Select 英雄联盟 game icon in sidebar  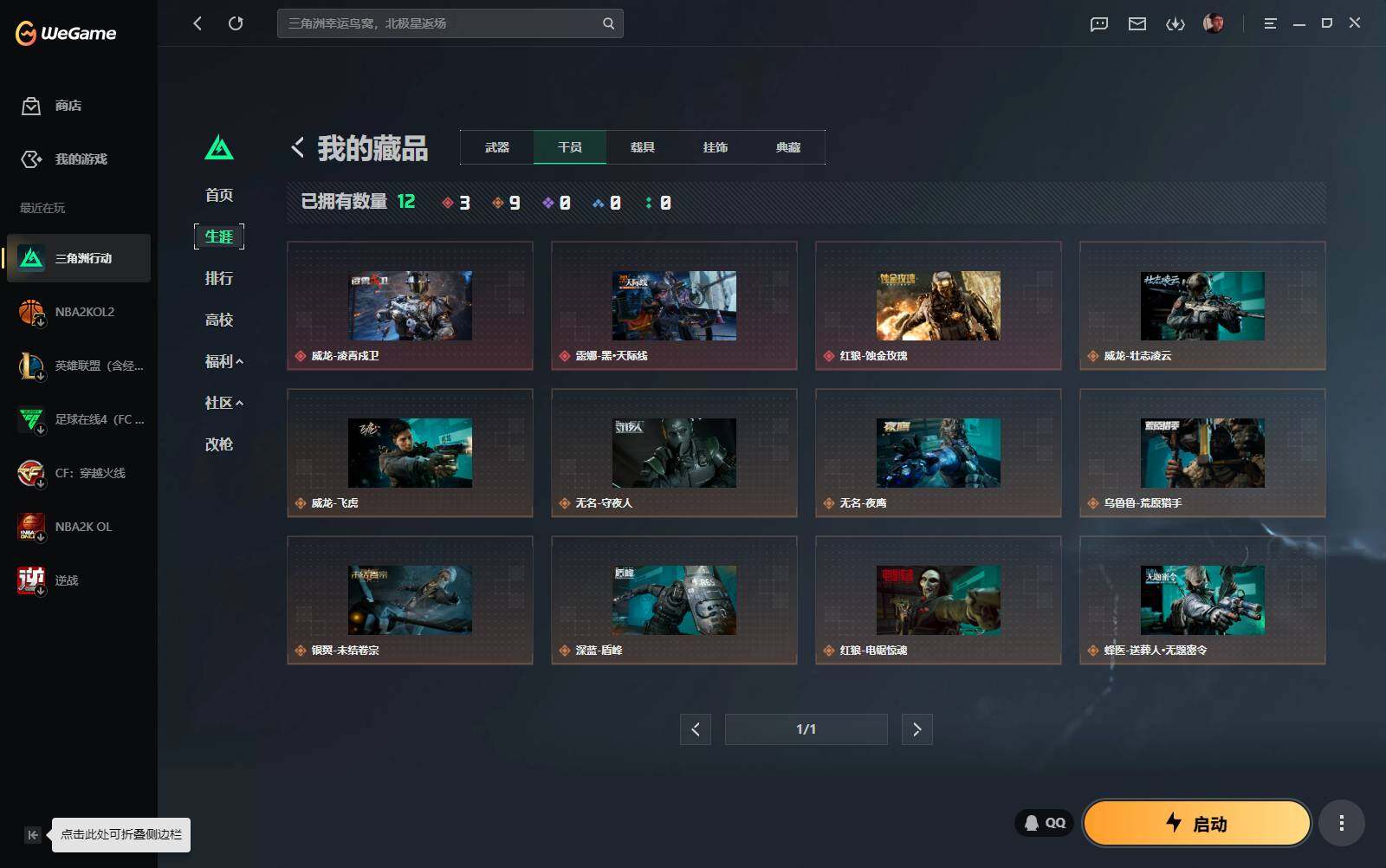pyautogui.click(x=31, y=366)
